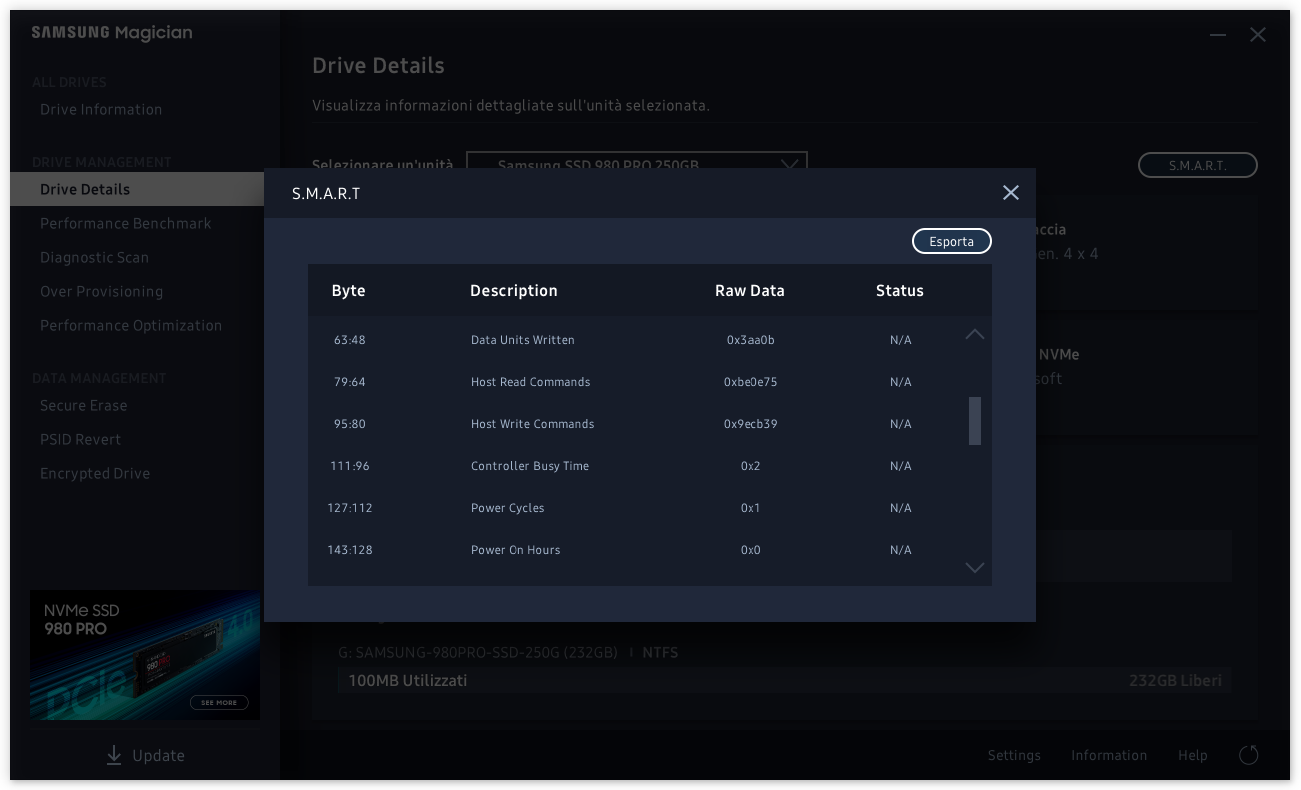This screenshot has height=790, width=1301.
Task: Open Over Provisioning
Action: pos(101,292)
